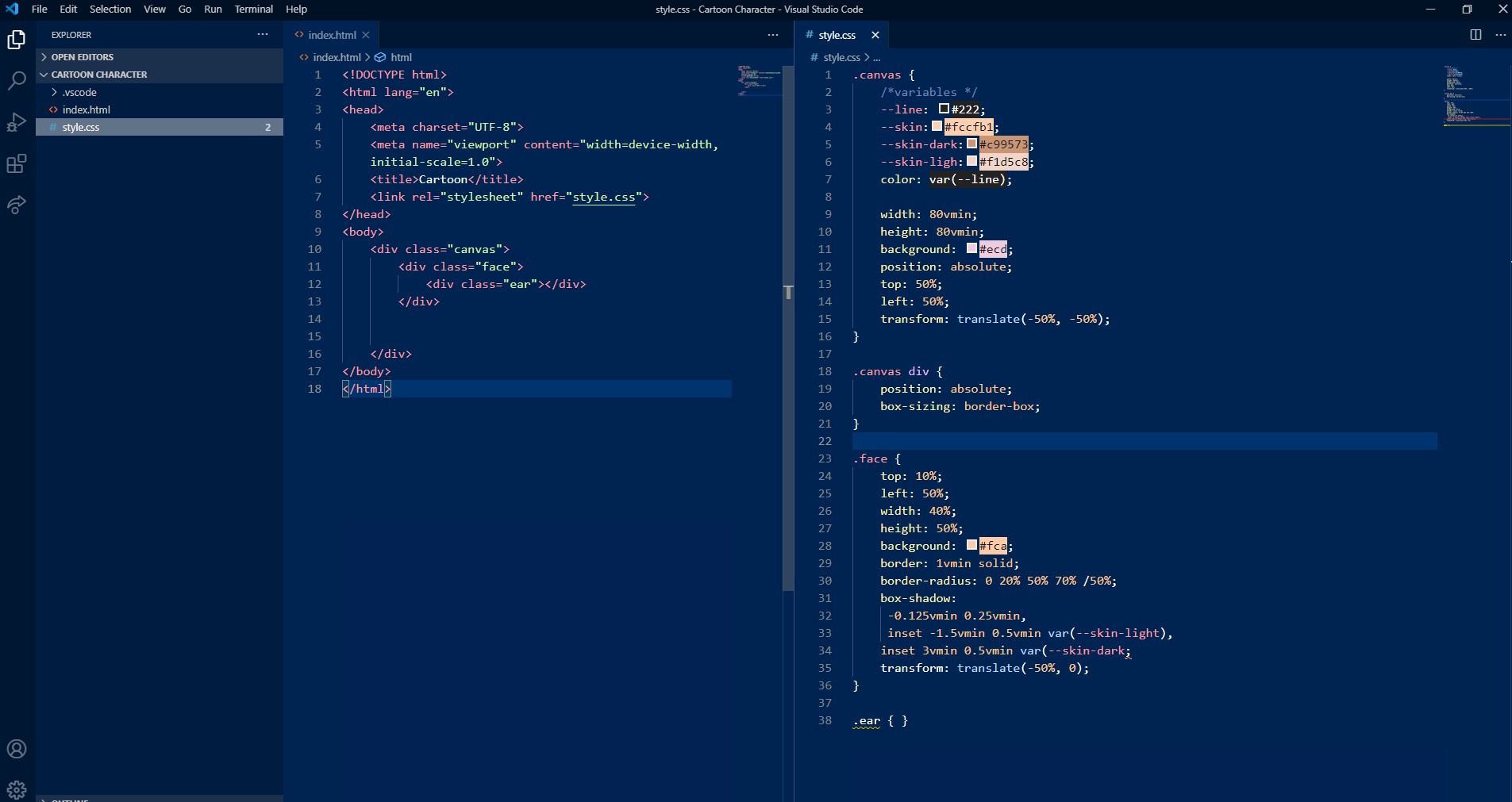
Task: Place cursor on the .face selector
Action: tap(870, 459)
